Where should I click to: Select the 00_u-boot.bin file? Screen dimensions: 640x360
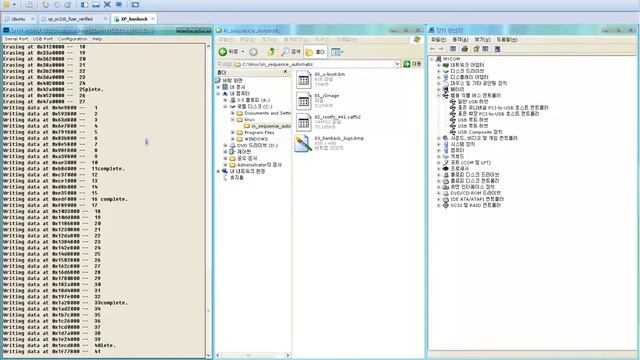pos(320,79)
